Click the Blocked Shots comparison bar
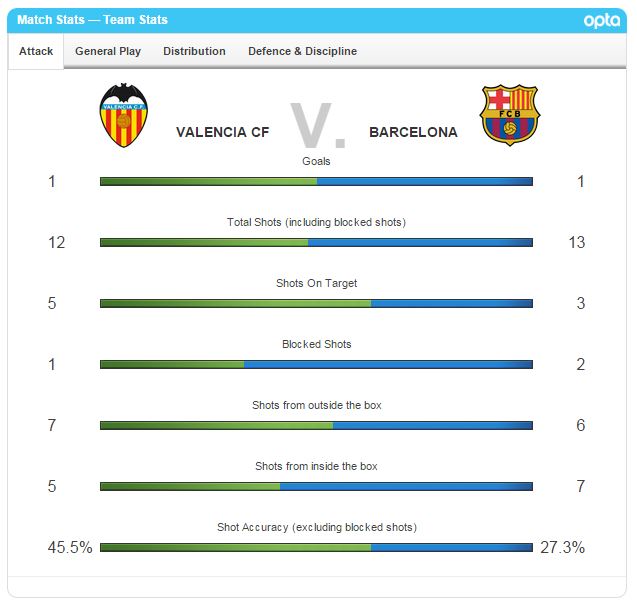This screenshot has width=637, height=614. click(x=316, y=365)
